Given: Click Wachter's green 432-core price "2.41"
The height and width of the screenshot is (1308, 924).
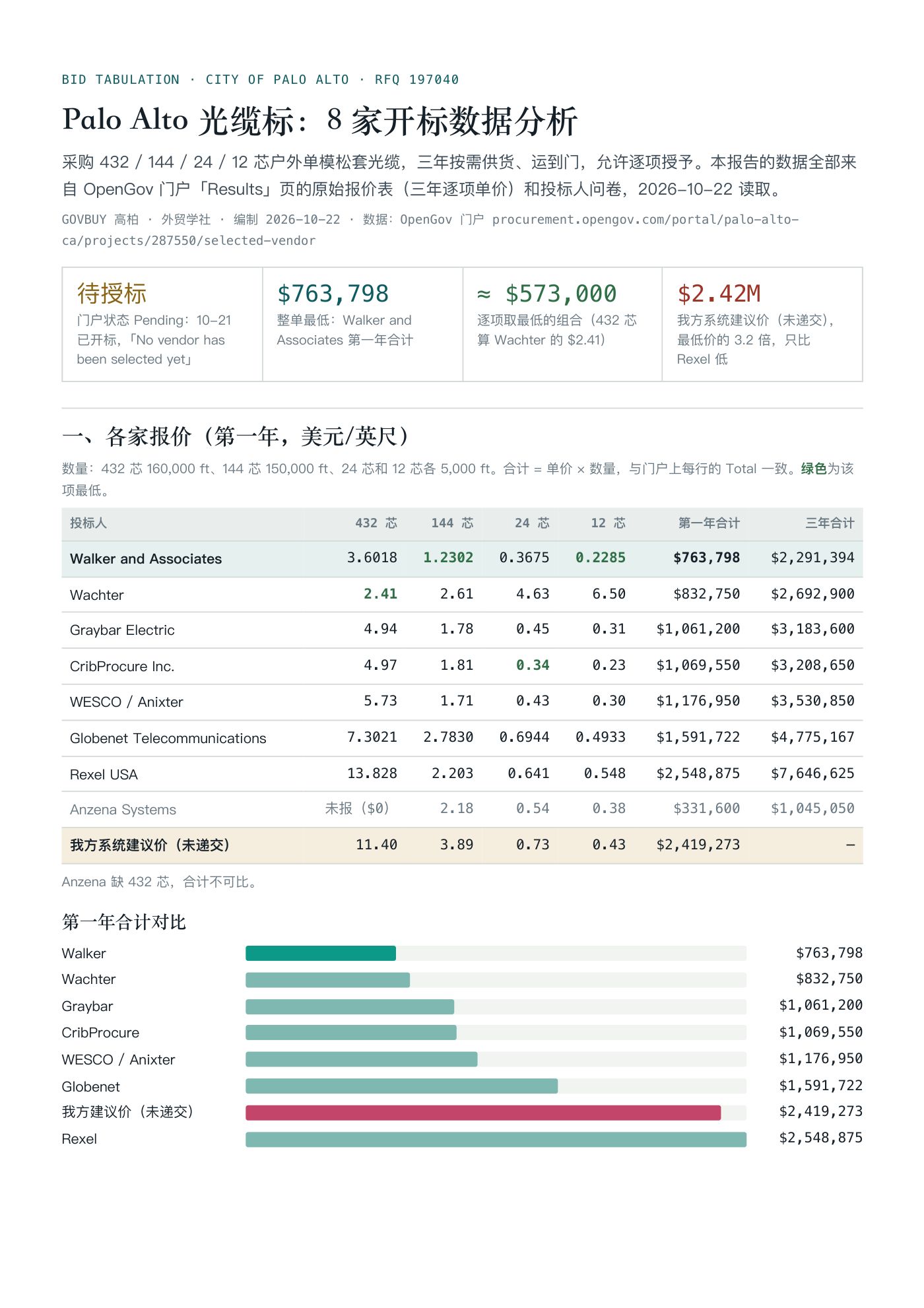Looking at the screenshot, I should click(381, 594).
